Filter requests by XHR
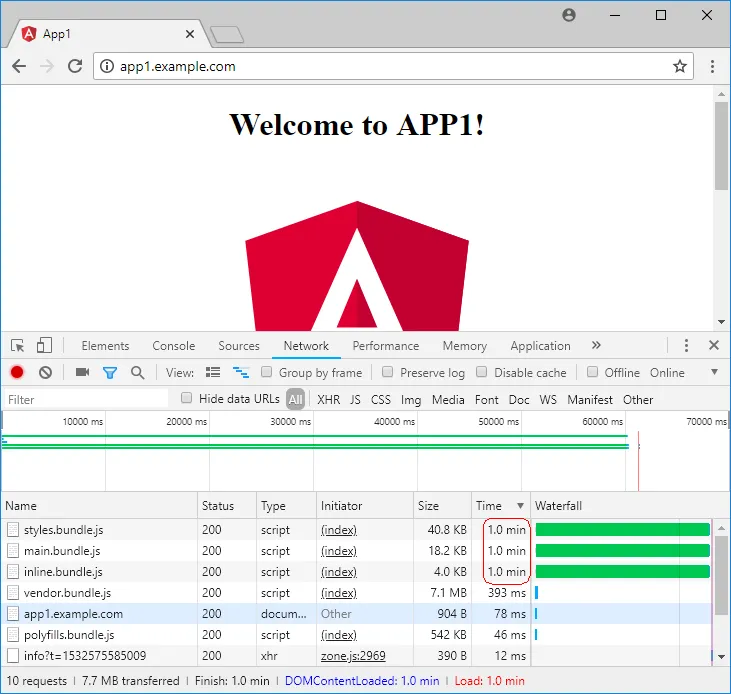Image resolution: width=731 pixels, height=694 pixels. coord(329,400)
